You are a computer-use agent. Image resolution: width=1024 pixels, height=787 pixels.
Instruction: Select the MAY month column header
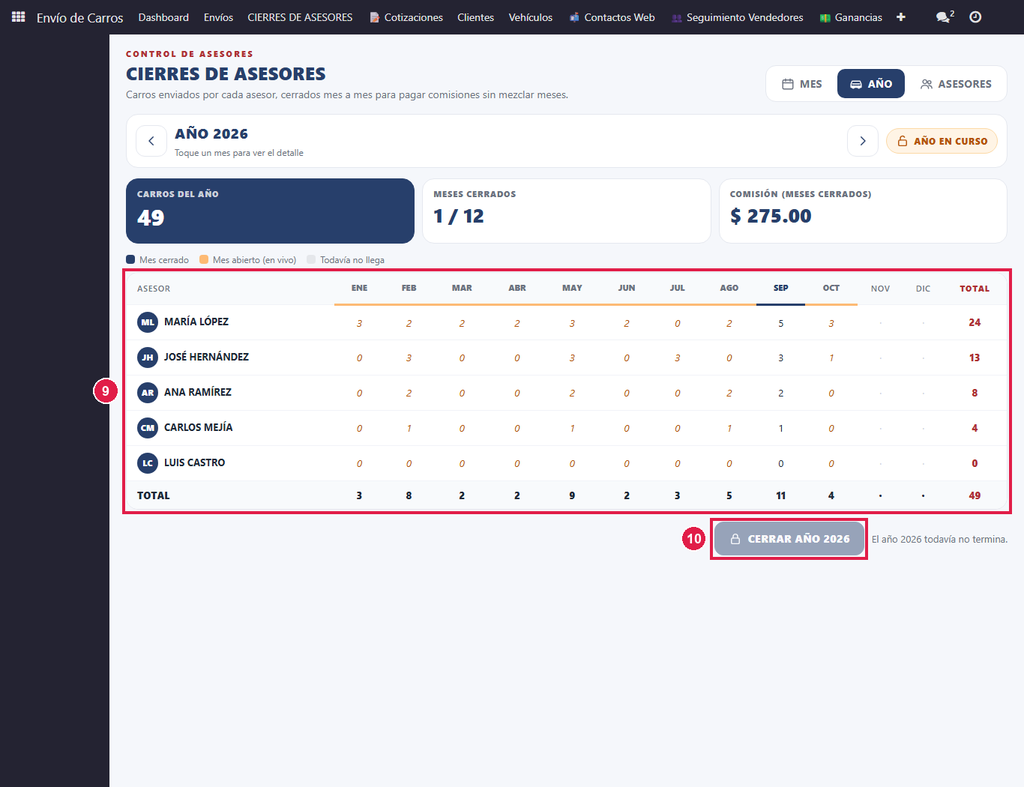coord(572,288)
